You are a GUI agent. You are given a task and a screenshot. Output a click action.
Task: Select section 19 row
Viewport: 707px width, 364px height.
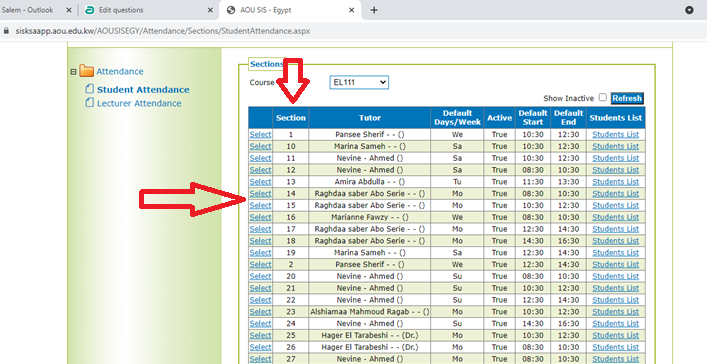(x=260, y=253)
